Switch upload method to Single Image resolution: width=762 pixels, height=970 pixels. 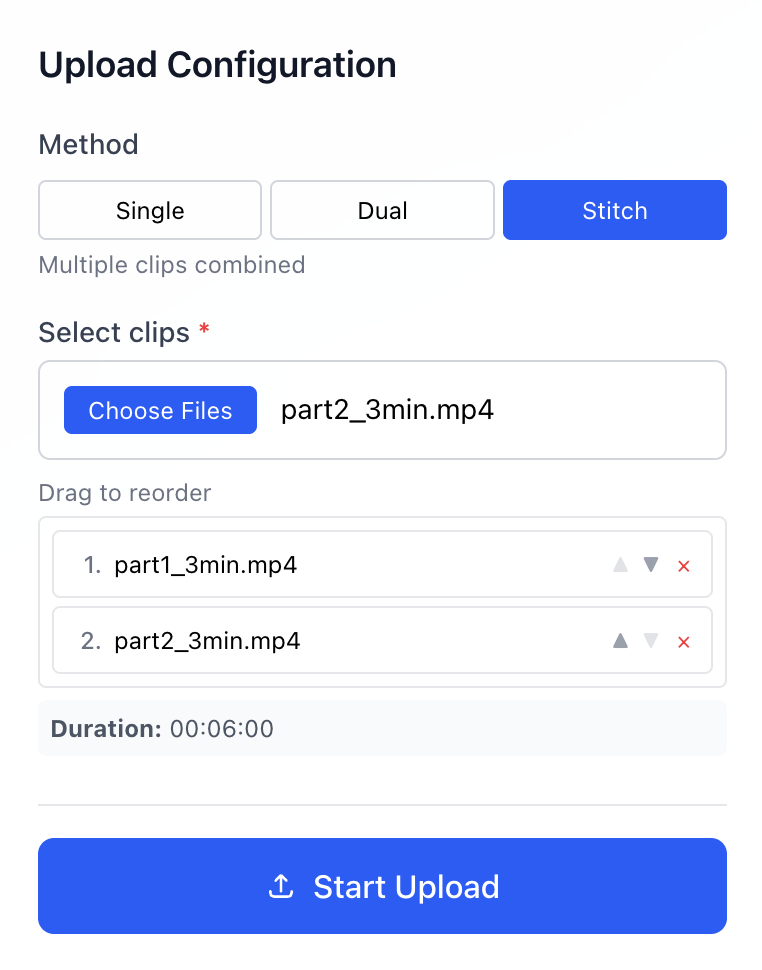pyautogui.click(x=149, y=210)
